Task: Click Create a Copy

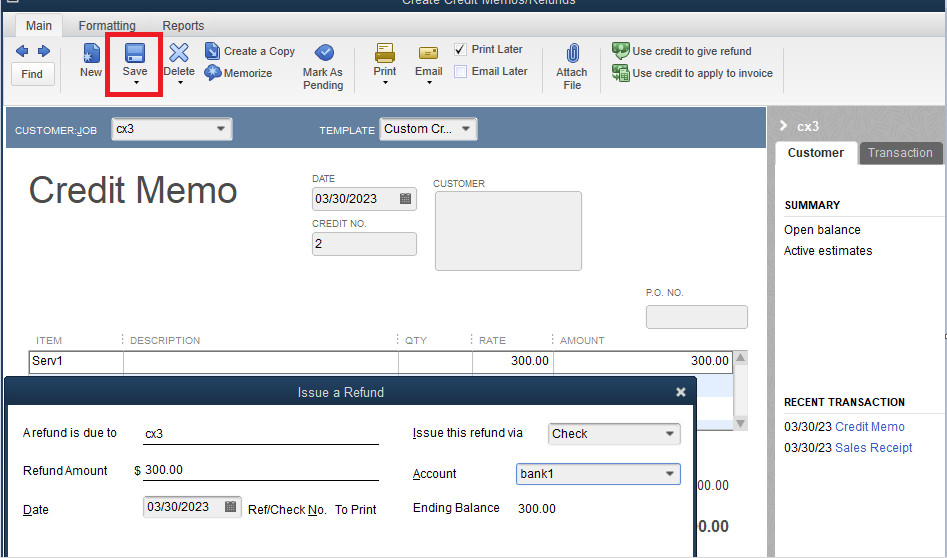Action: tap(250, 51)
